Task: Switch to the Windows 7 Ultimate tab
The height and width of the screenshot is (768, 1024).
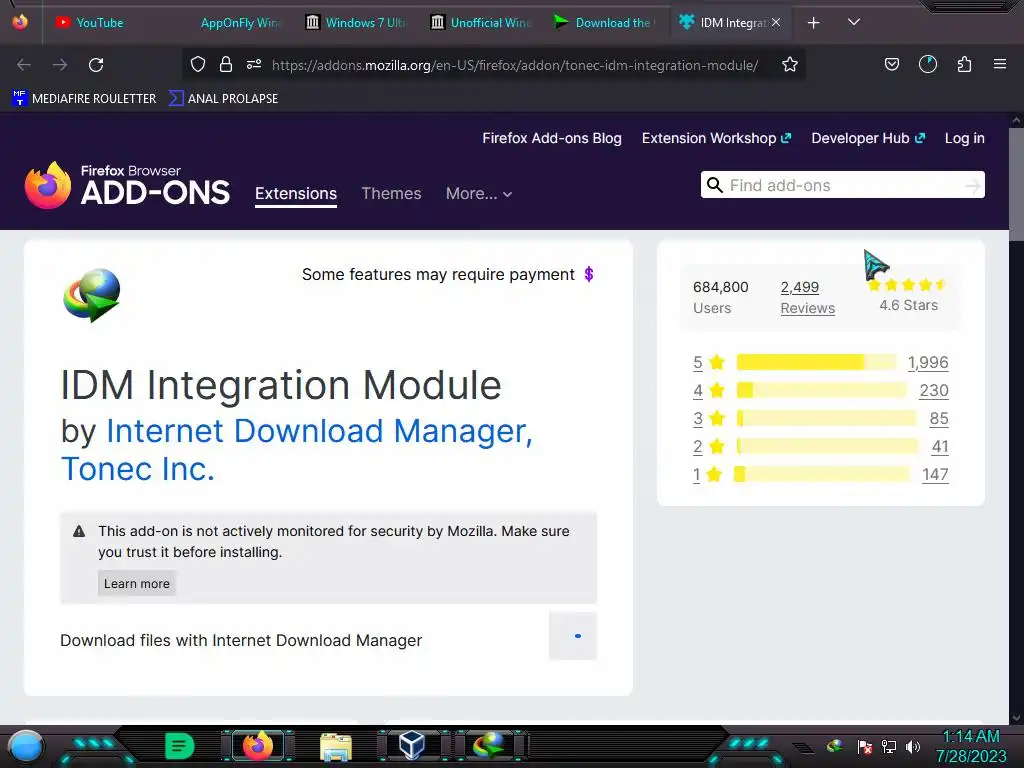Action: pos(356,23)
